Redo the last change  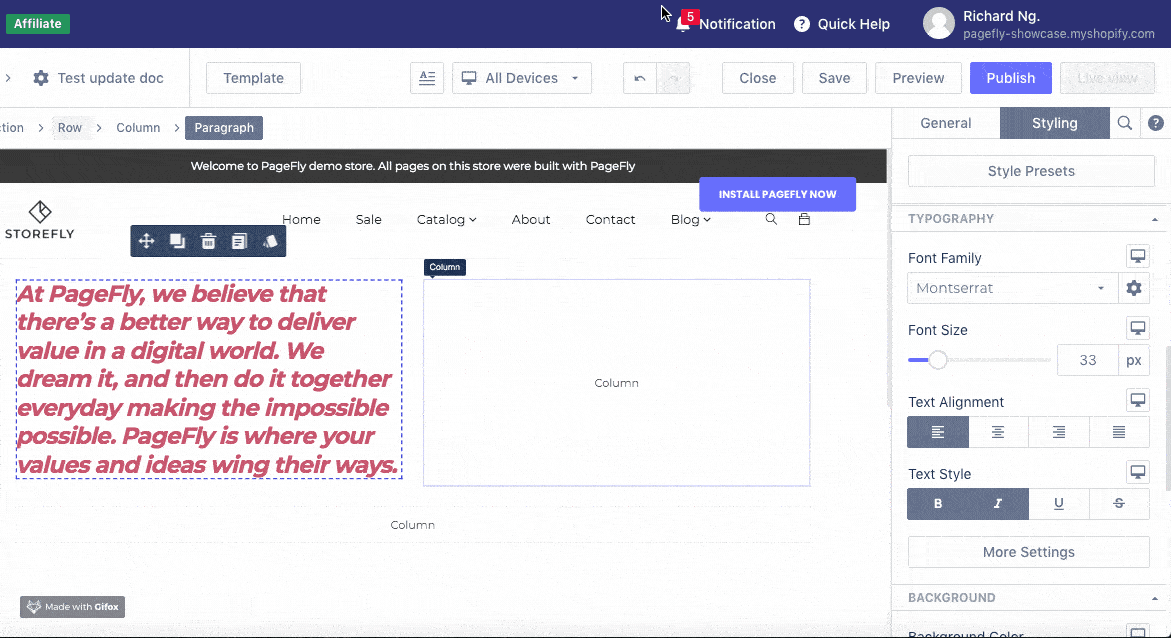[673, 78]
